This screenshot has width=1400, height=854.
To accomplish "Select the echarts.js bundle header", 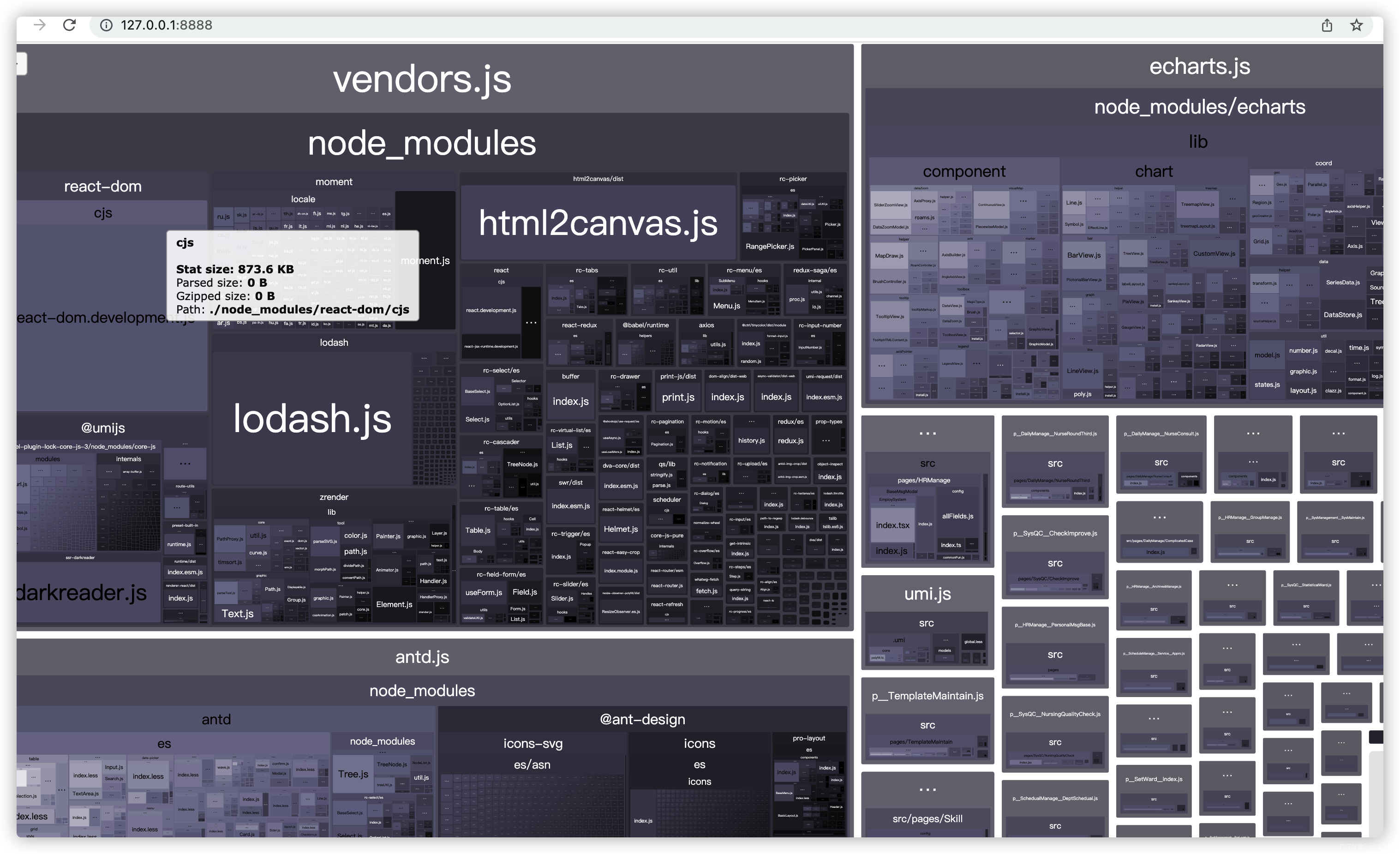I will (x=1199, y=66).
